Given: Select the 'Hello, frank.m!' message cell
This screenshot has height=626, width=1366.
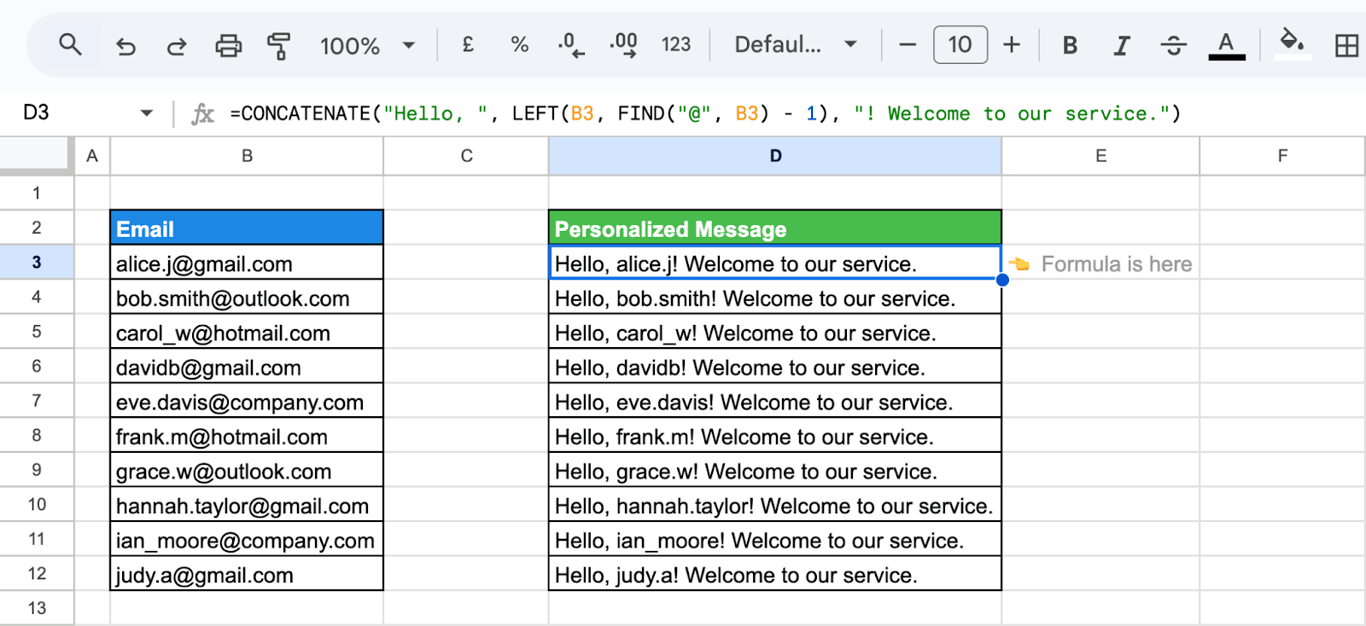Looking at the screenshot, I should coord(775,435).
